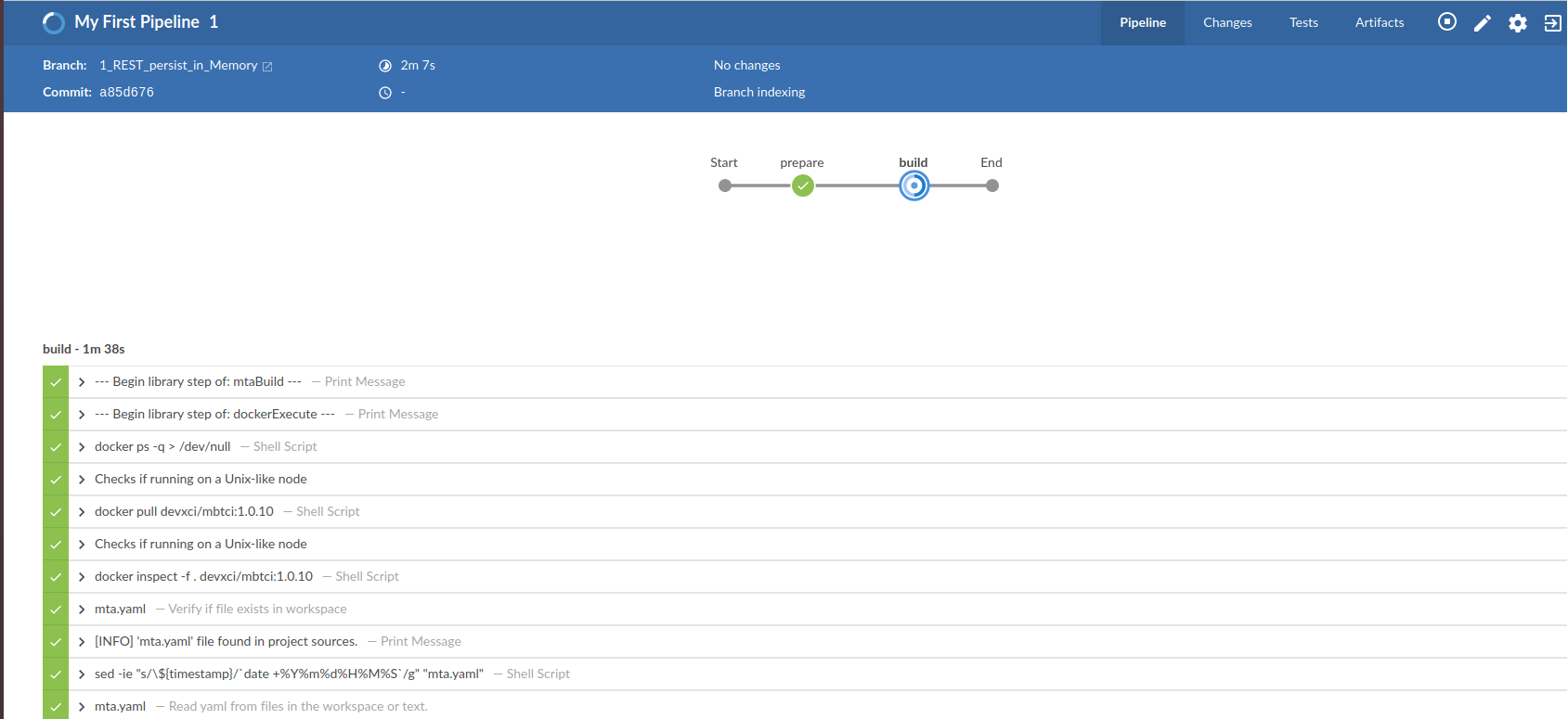Click success check of Verify if file exists step

coord(56,610)
